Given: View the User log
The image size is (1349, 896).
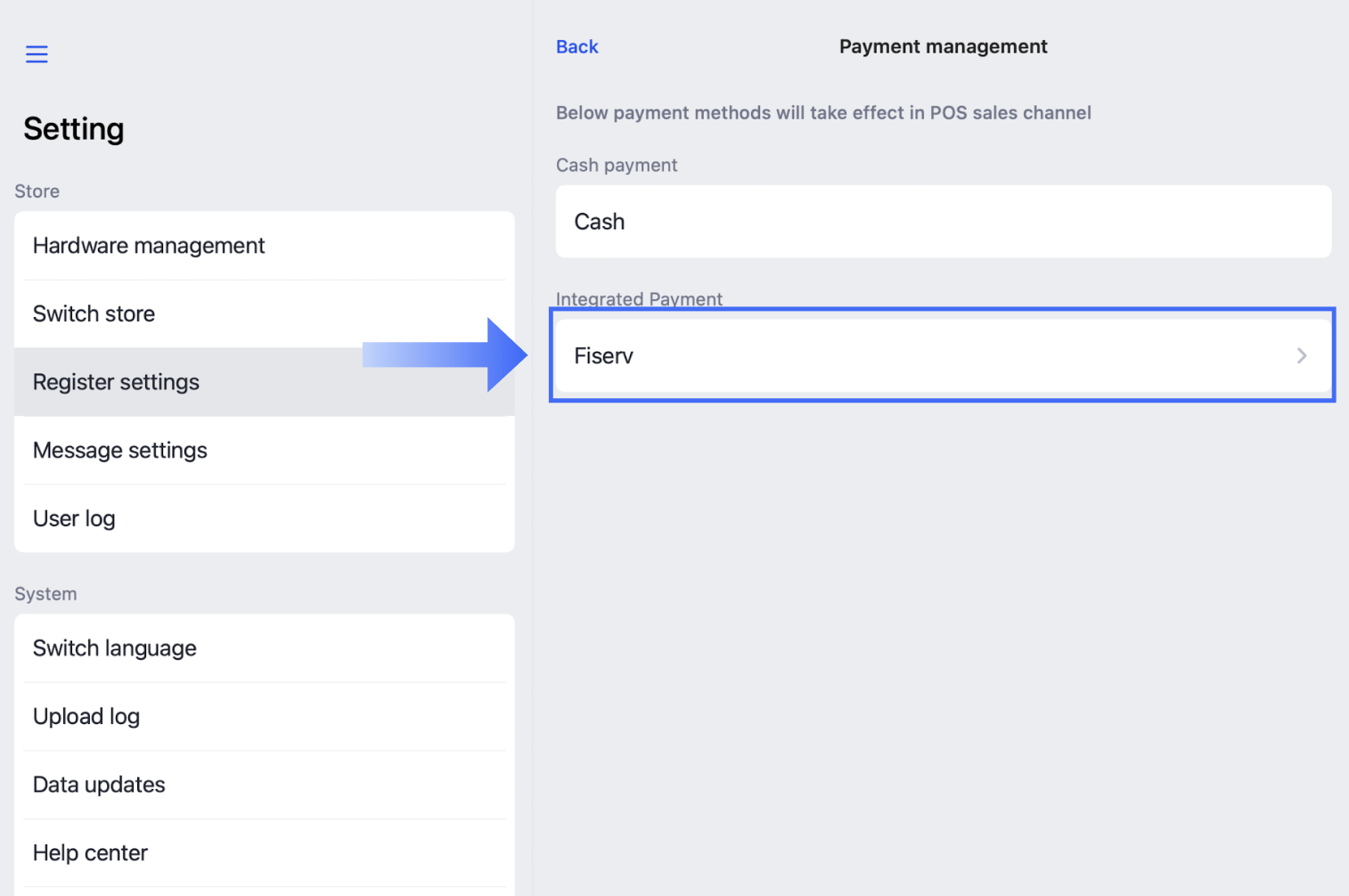Looking at the screenshot, I should (74, 518).
